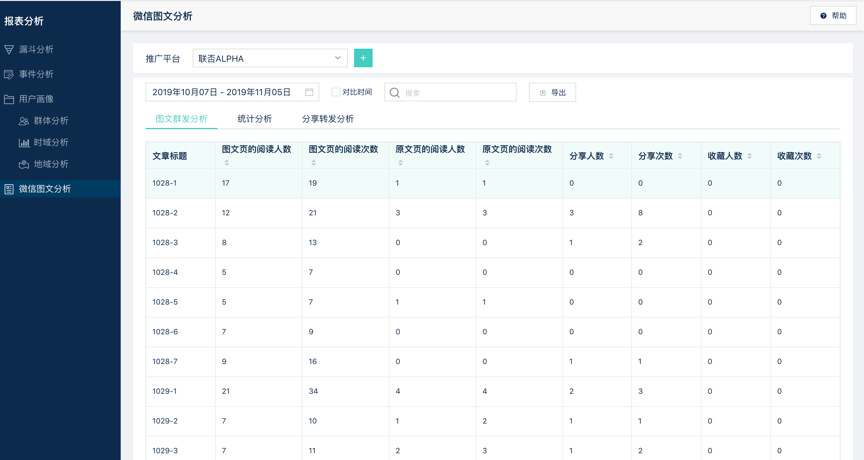Viewport: 864px width, 460px height.
Task: Select article row 1029-3
Action: pos(493,448)
